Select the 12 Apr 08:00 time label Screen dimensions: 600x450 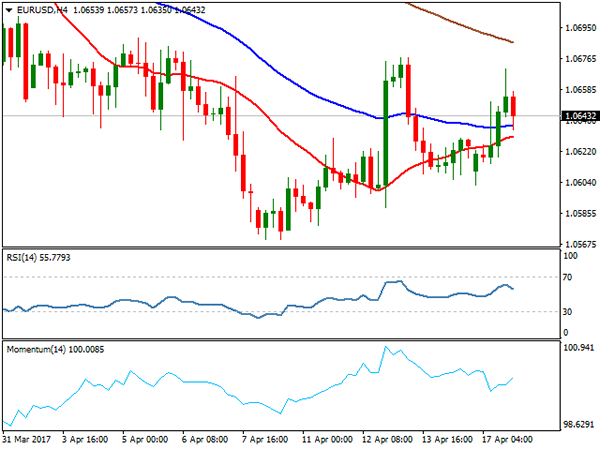pos(387,439)
